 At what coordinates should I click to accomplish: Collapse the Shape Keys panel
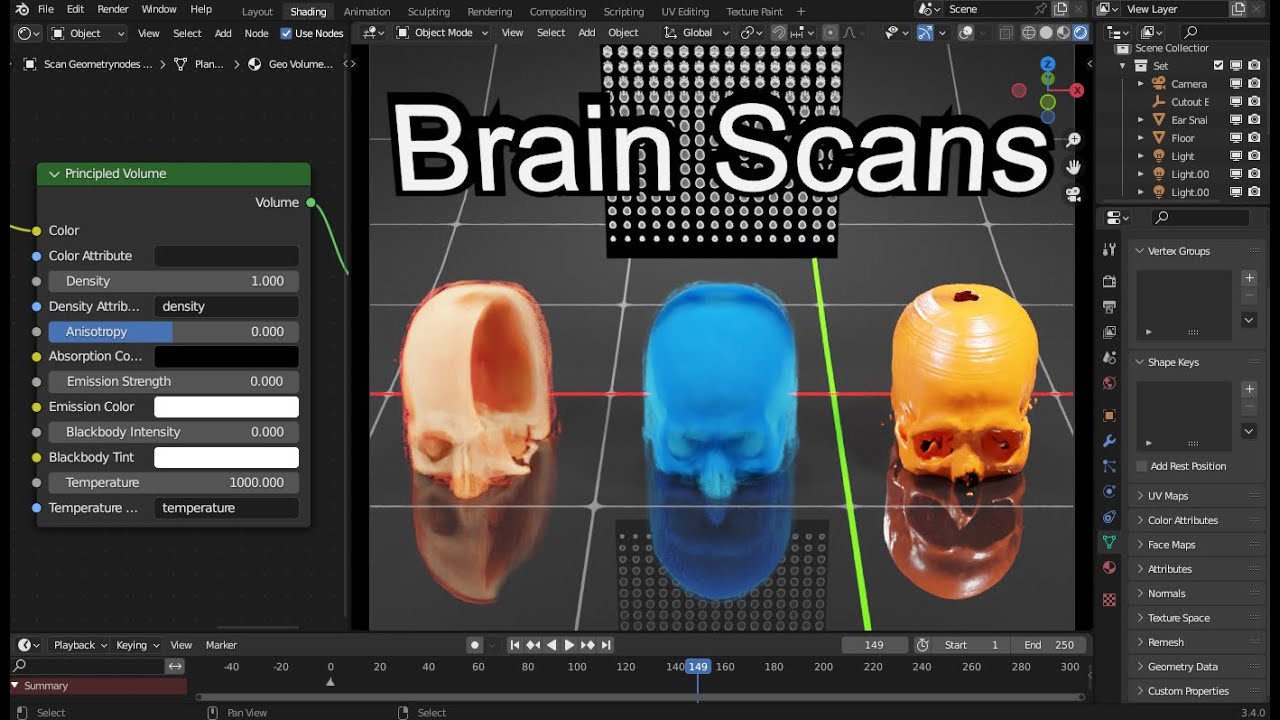tap(1139, 362)
